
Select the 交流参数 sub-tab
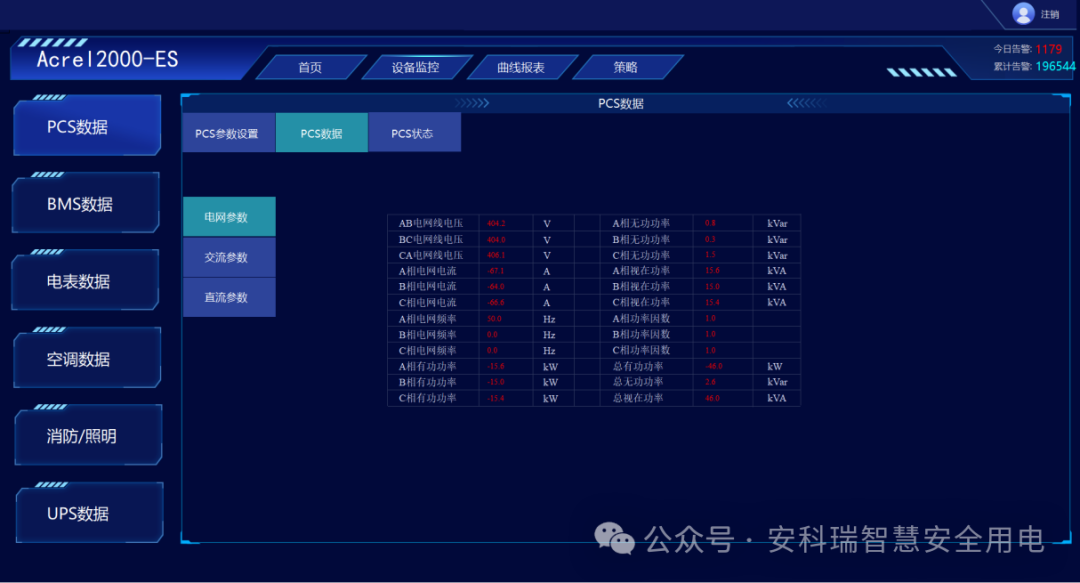[x=229, y=258]
